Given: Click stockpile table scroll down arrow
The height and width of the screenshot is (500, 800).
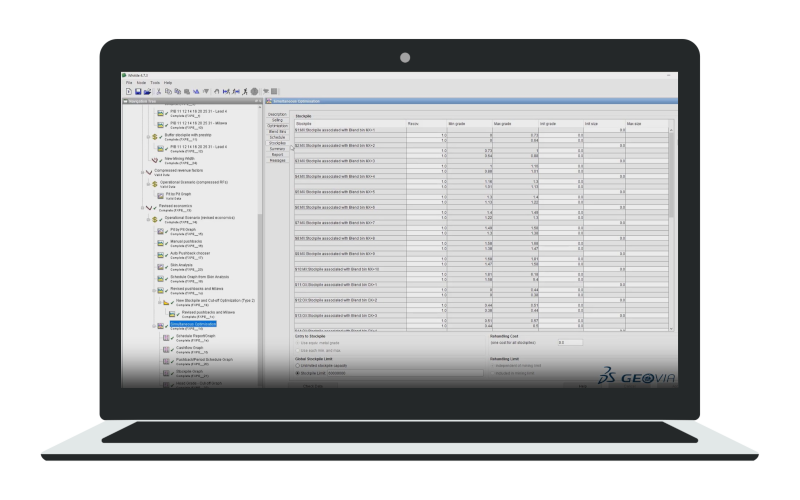Looking at the screenshot, I should (671, 329).
